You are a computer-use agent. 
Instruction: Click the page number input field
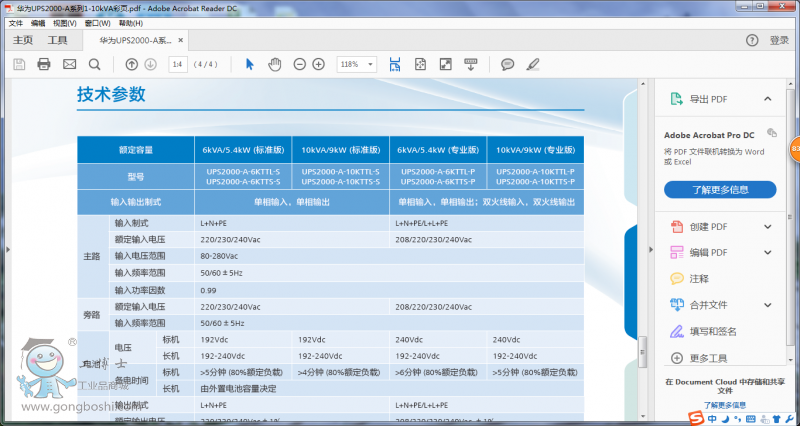tap(177, 64)
